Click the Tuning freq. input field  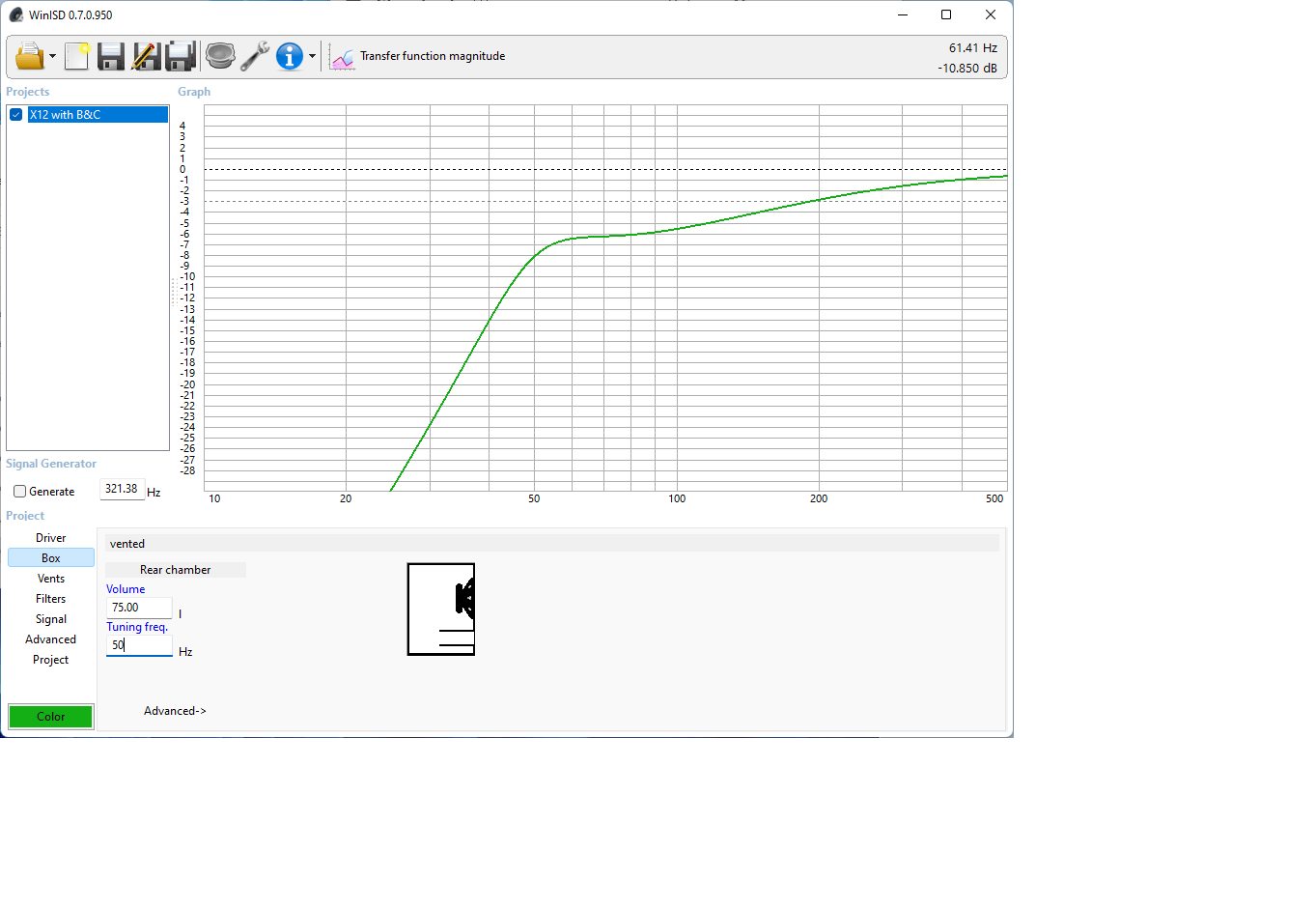click(x=139, y=645)
